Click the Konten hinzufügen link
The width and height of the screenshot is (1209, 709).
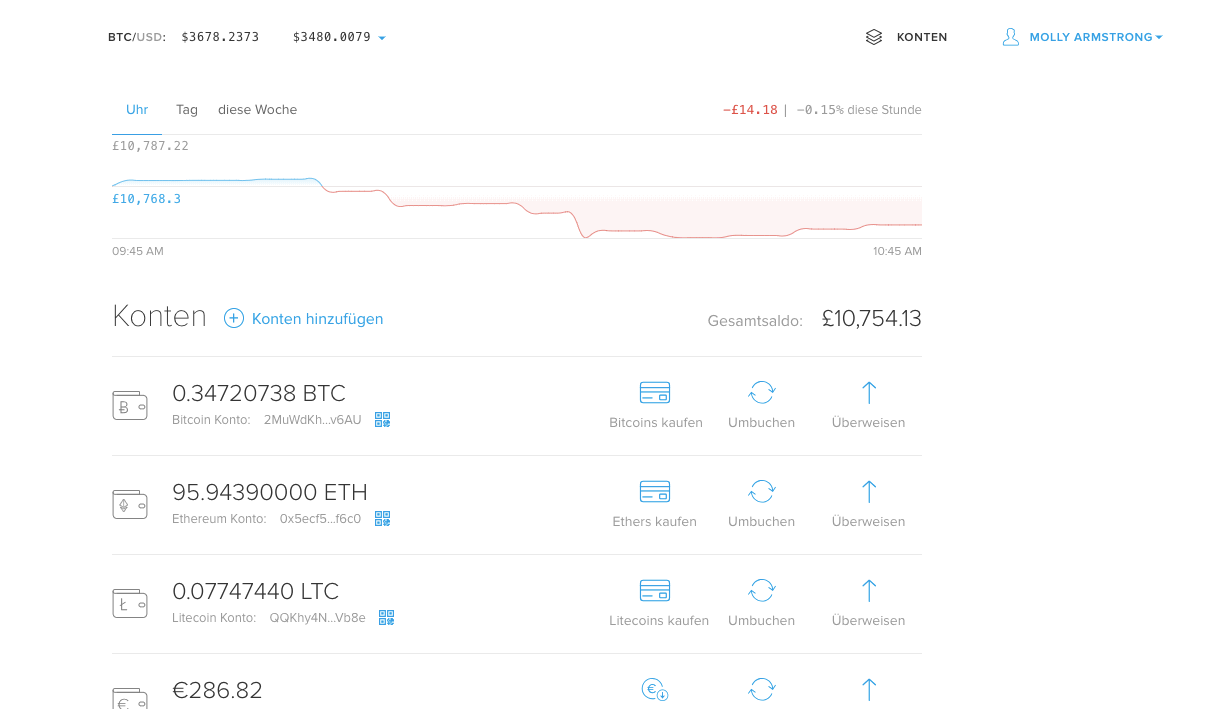point(318,319)
